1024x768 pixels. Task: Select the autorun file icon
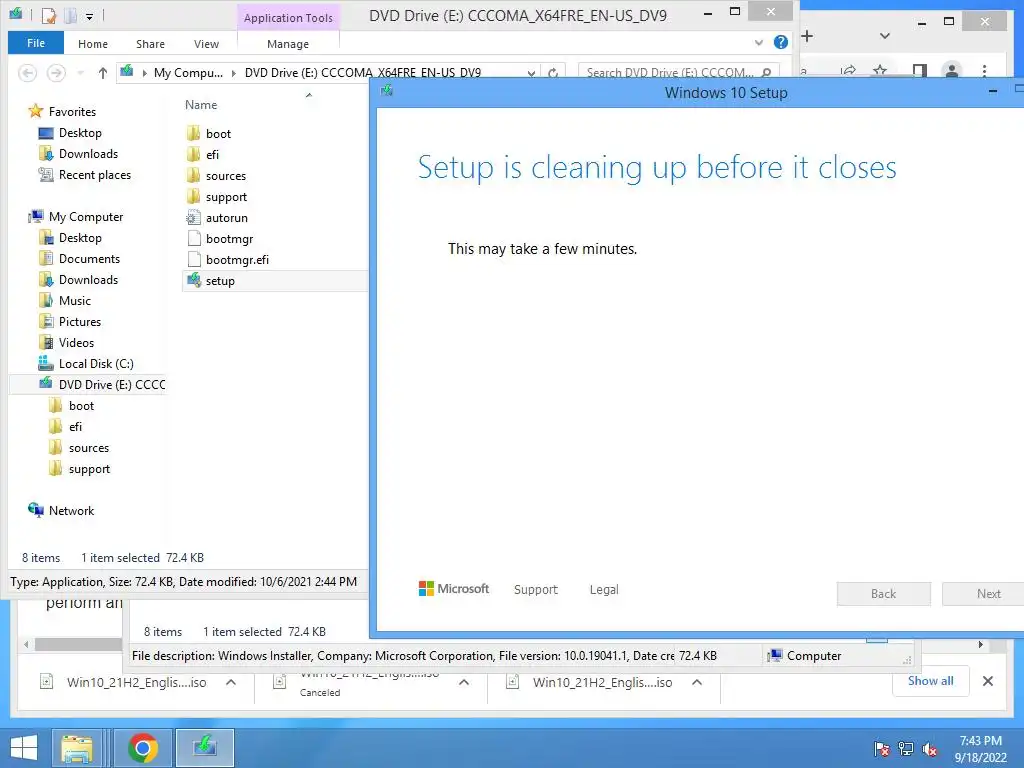coord(193,217)
